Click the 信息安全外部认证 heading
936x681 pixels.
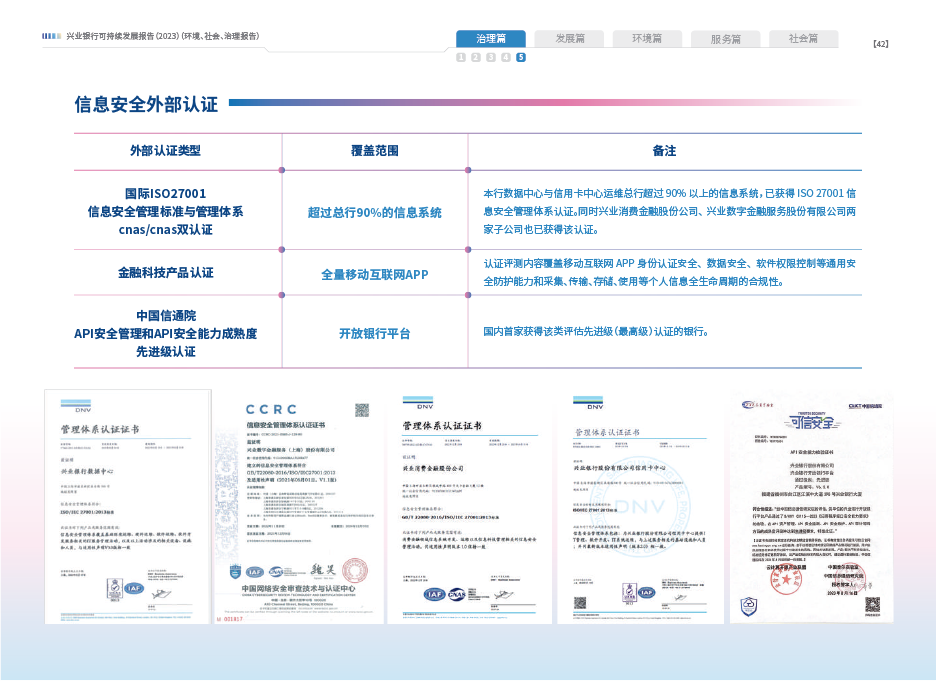[x=146, y=103]
